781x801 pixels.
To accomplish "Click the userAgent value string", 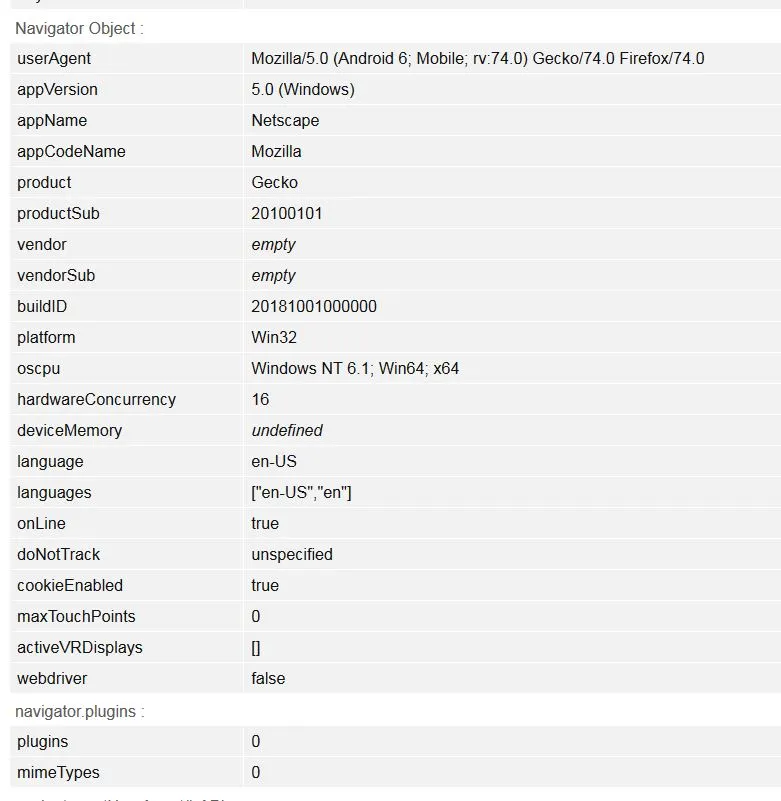I will pos(478,58).
